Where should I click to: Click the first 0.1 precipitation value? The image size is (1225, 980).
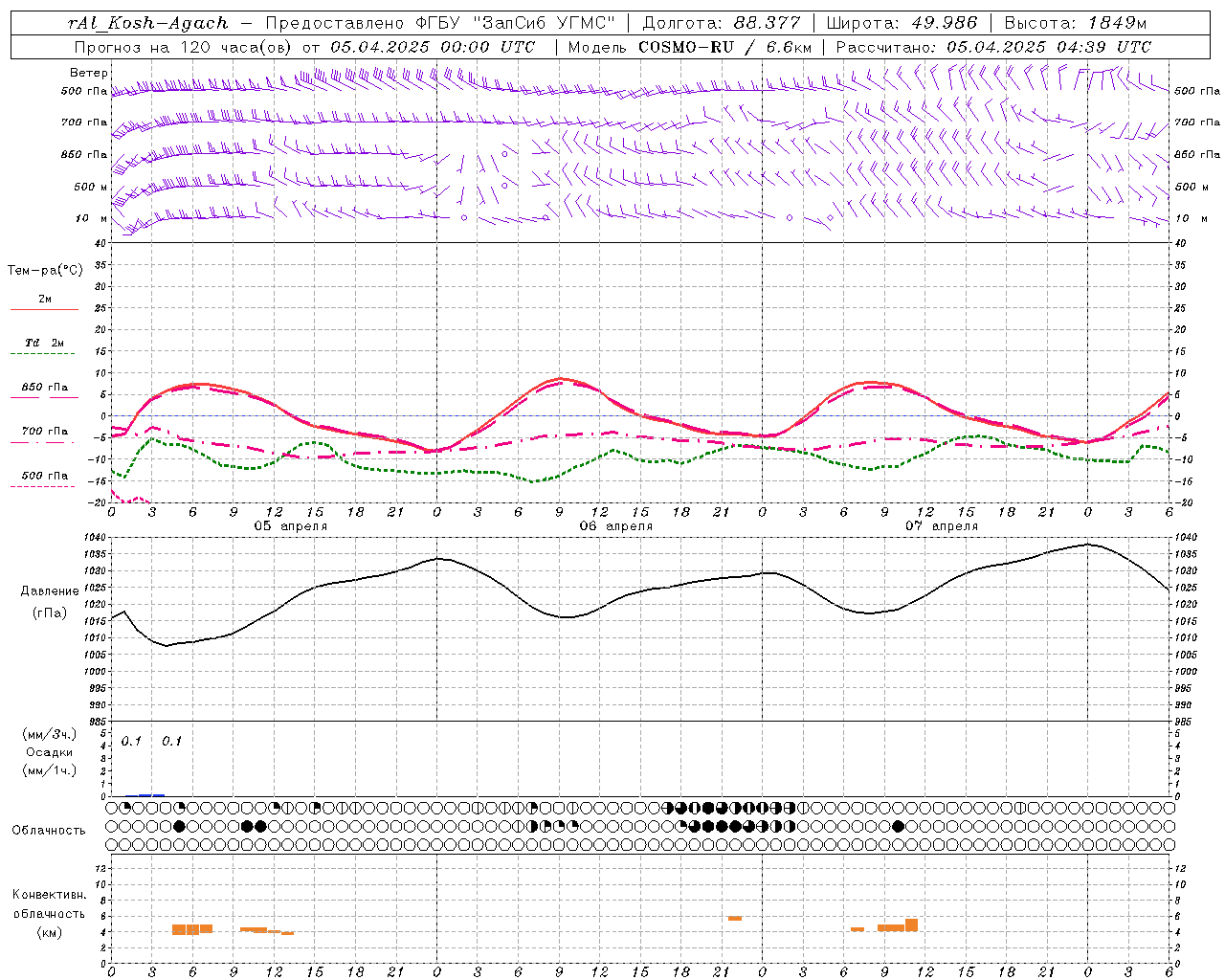131,741
